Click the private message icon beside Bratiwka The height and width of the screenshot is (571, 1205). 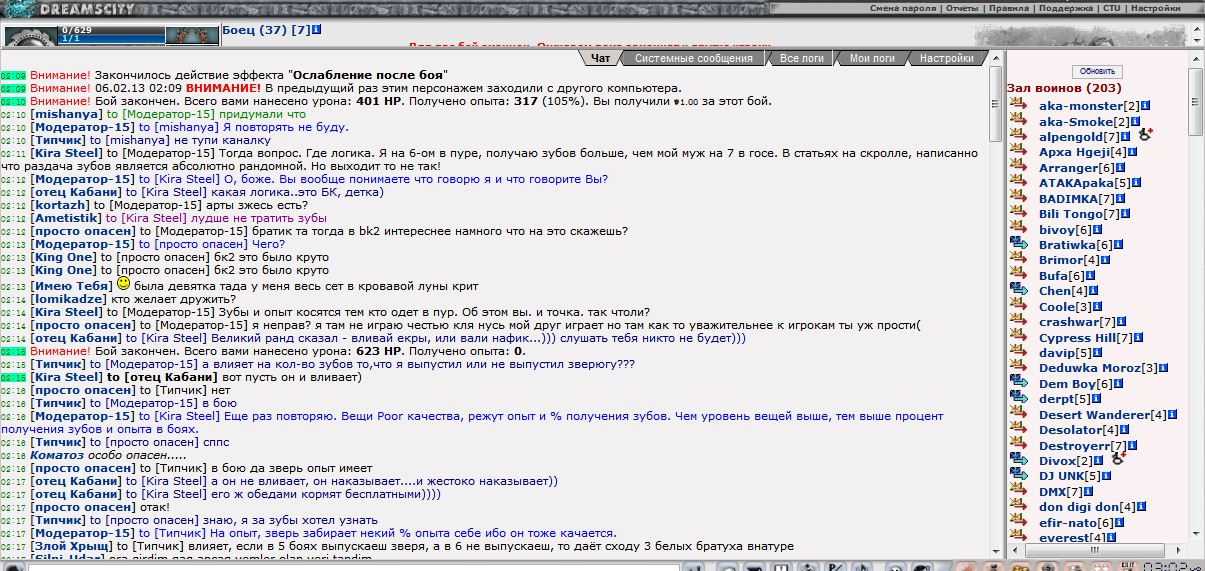[1019, 245]
